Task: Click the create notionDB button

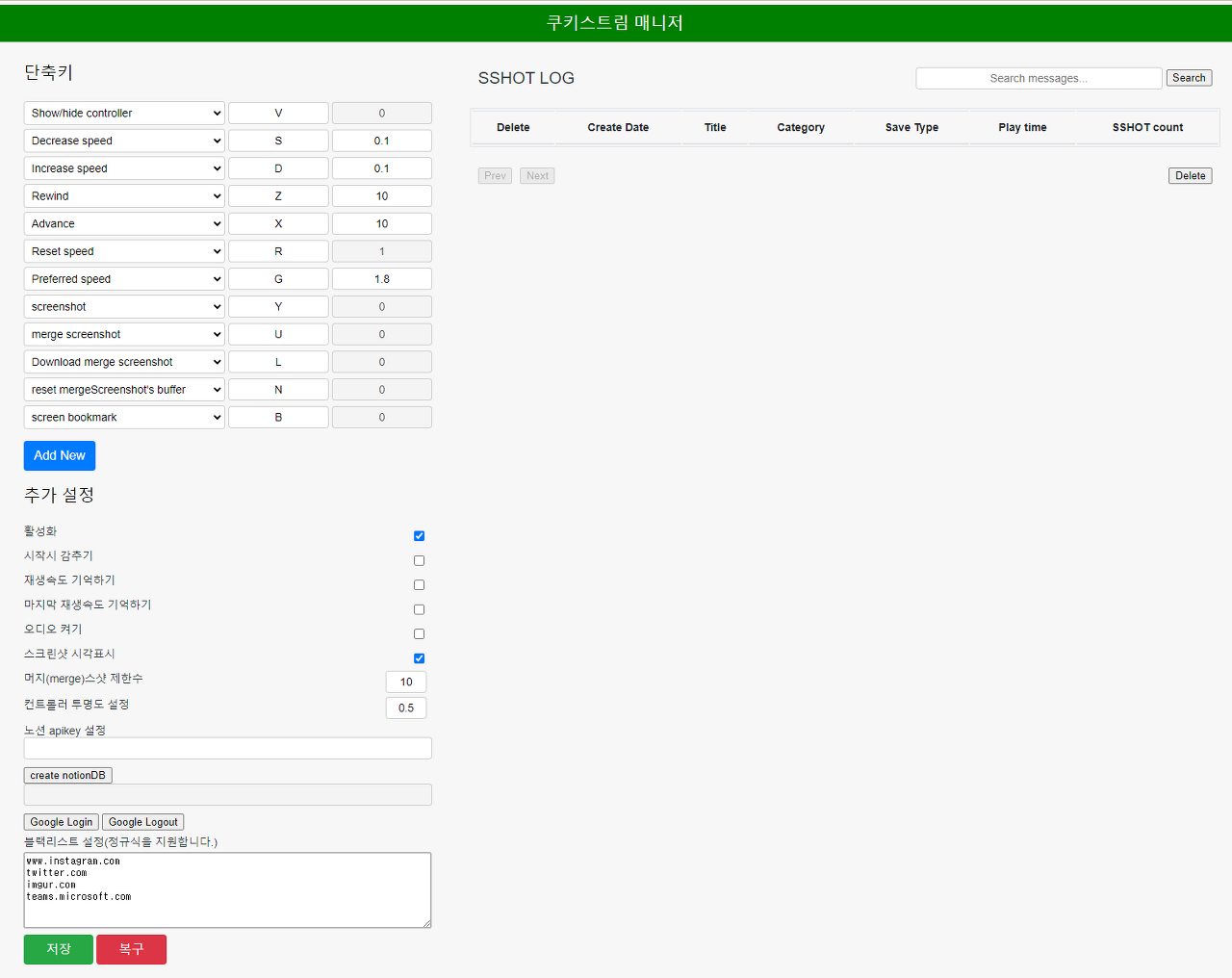Action: [68, 776]
